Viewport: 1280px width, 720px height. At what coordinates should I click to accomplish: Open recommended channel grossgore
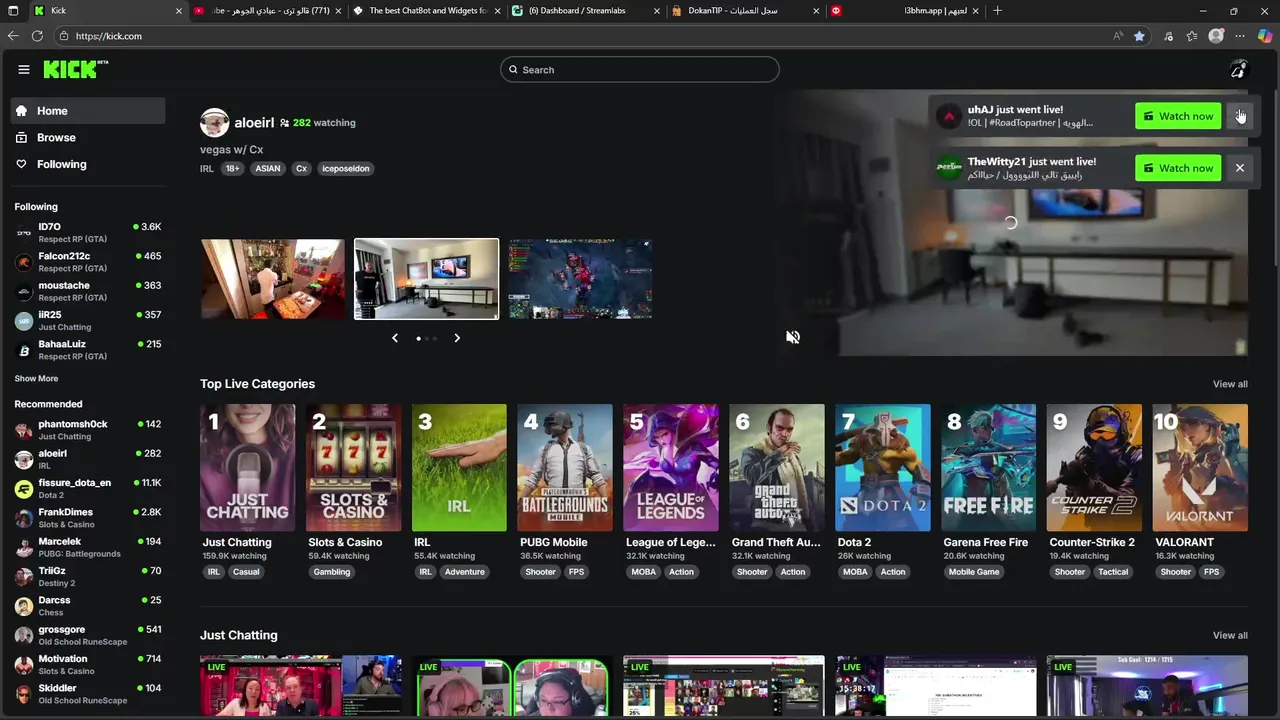(88, 635)
